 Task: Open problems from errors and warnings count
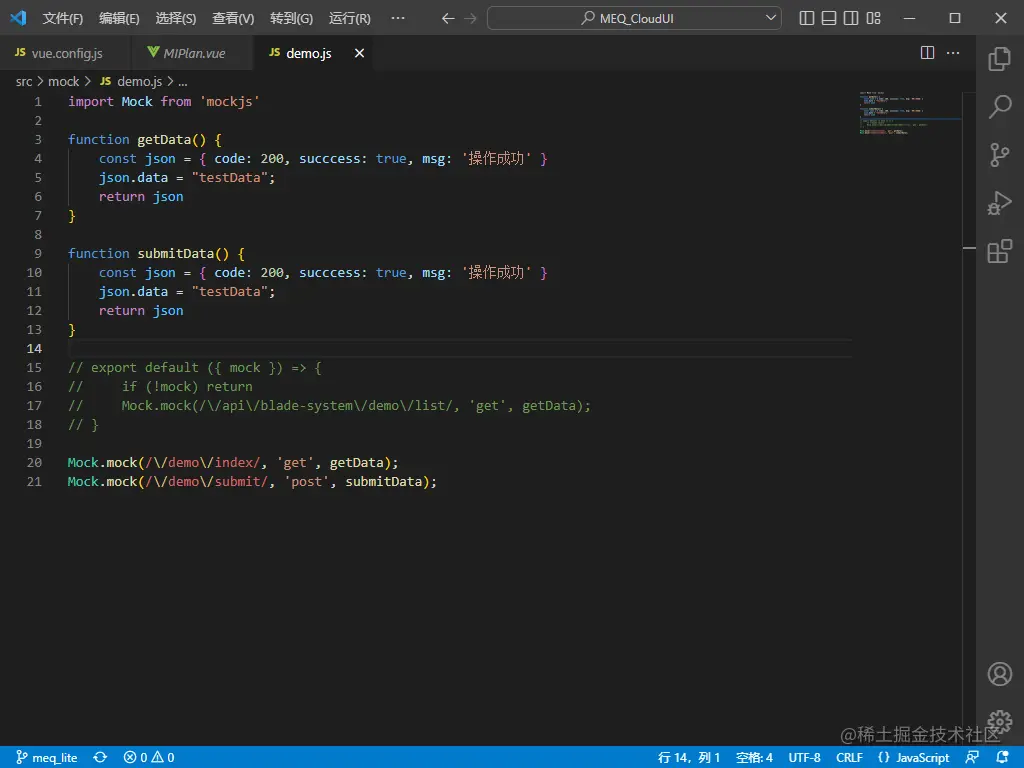point(149,758)
